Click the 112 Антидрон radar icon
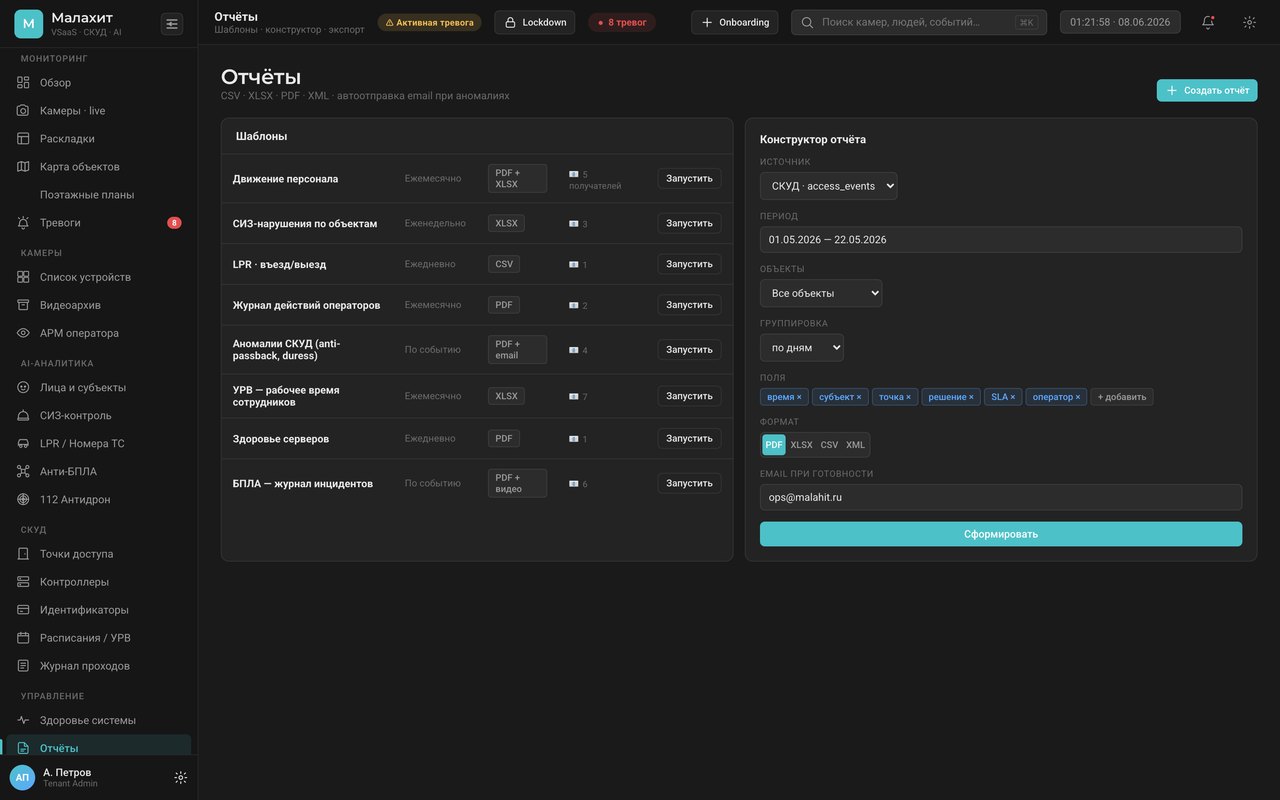 pyautogui.click(x=23, y=499)
